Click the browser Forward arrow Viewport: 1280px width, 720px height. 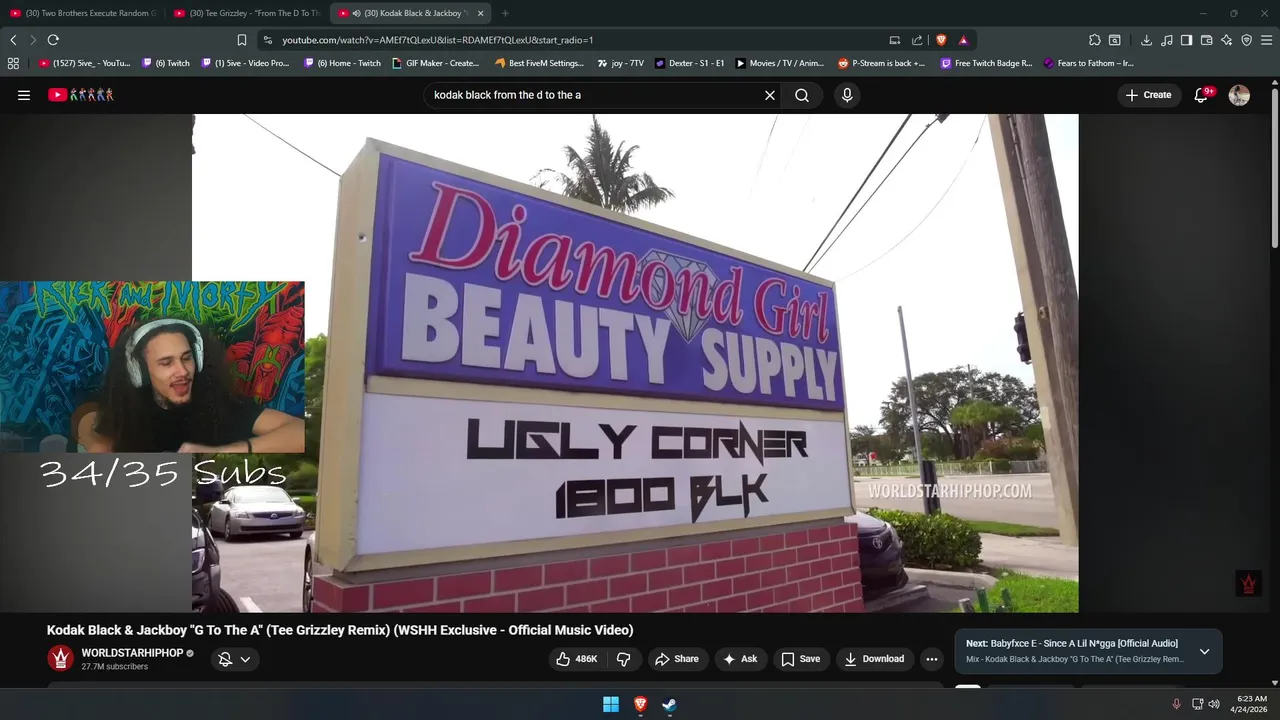click(33, 40)
